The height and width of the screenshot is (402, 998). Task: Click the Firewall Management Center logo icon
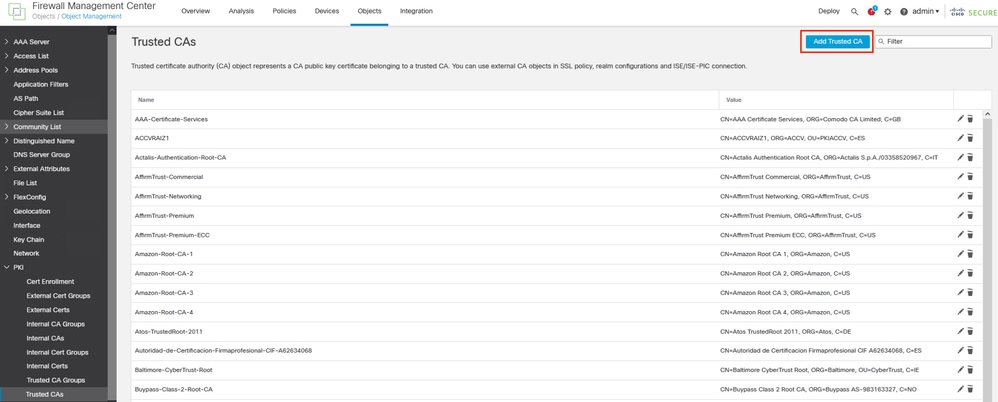click(x=17, y=11)
